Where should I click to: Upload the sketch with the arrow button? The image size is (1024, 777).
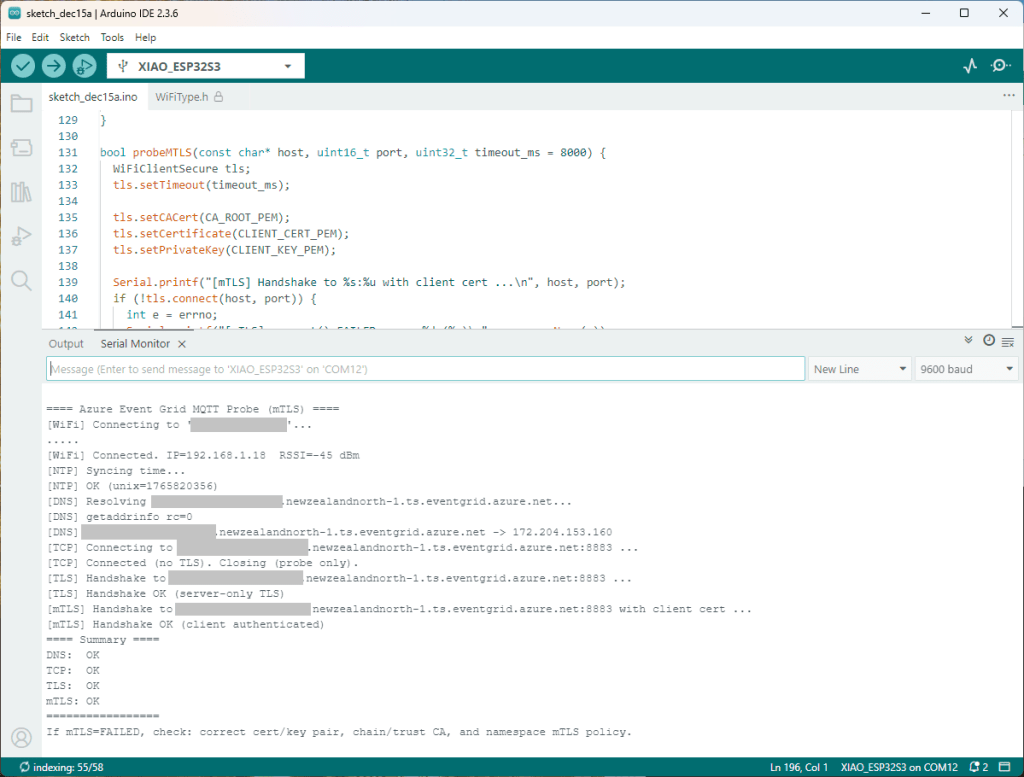pos(54,66)
